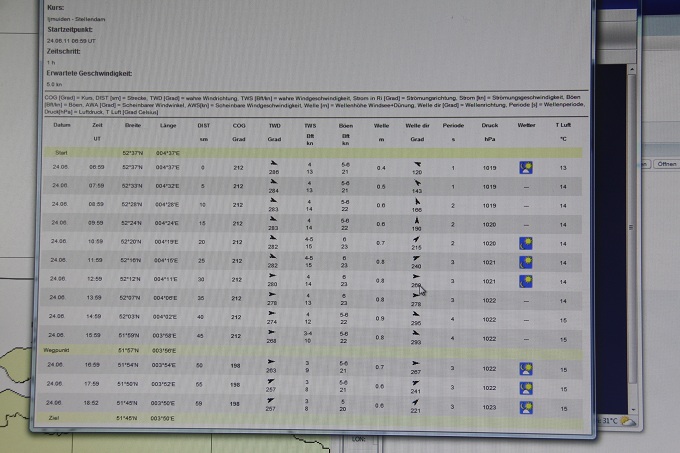680x453 pixels.
Task: Select the weather icon in the 18:52 row
Action: [x=526, y=407]
